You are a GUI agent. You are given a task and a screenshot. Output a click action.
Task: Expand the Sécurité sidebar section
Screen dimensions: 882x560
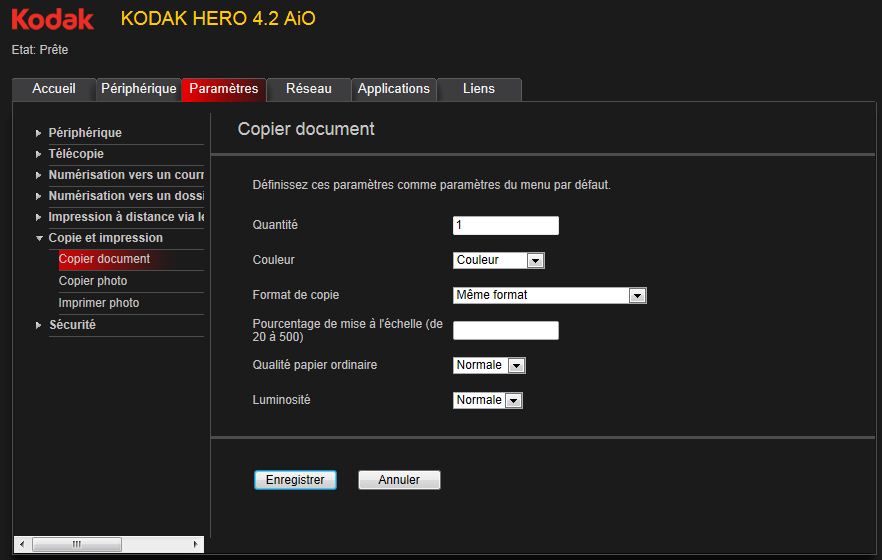point(72,325)
